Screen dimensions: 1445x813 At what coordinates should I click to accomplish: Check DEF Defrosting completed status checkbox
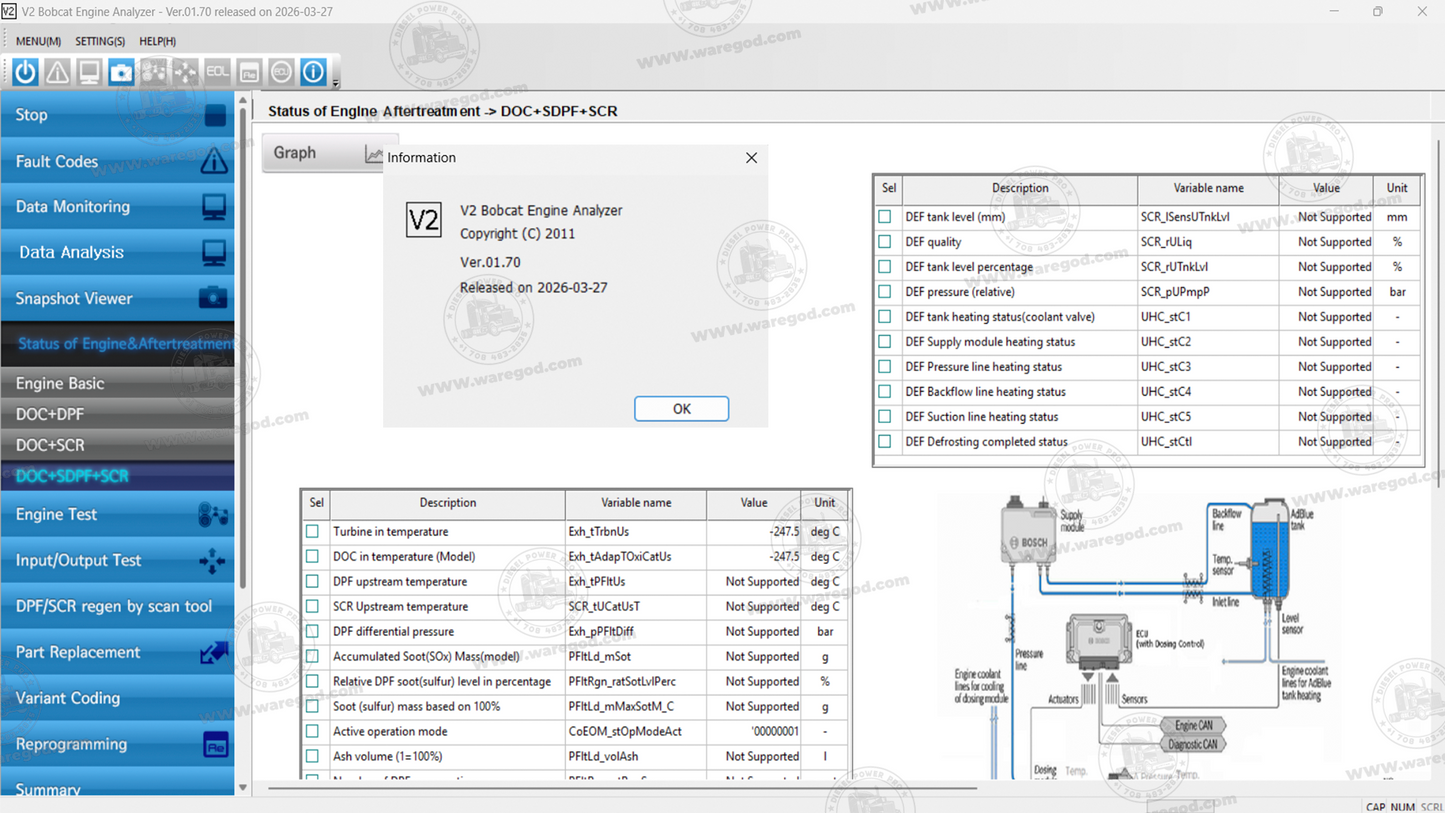coord(885,442)
